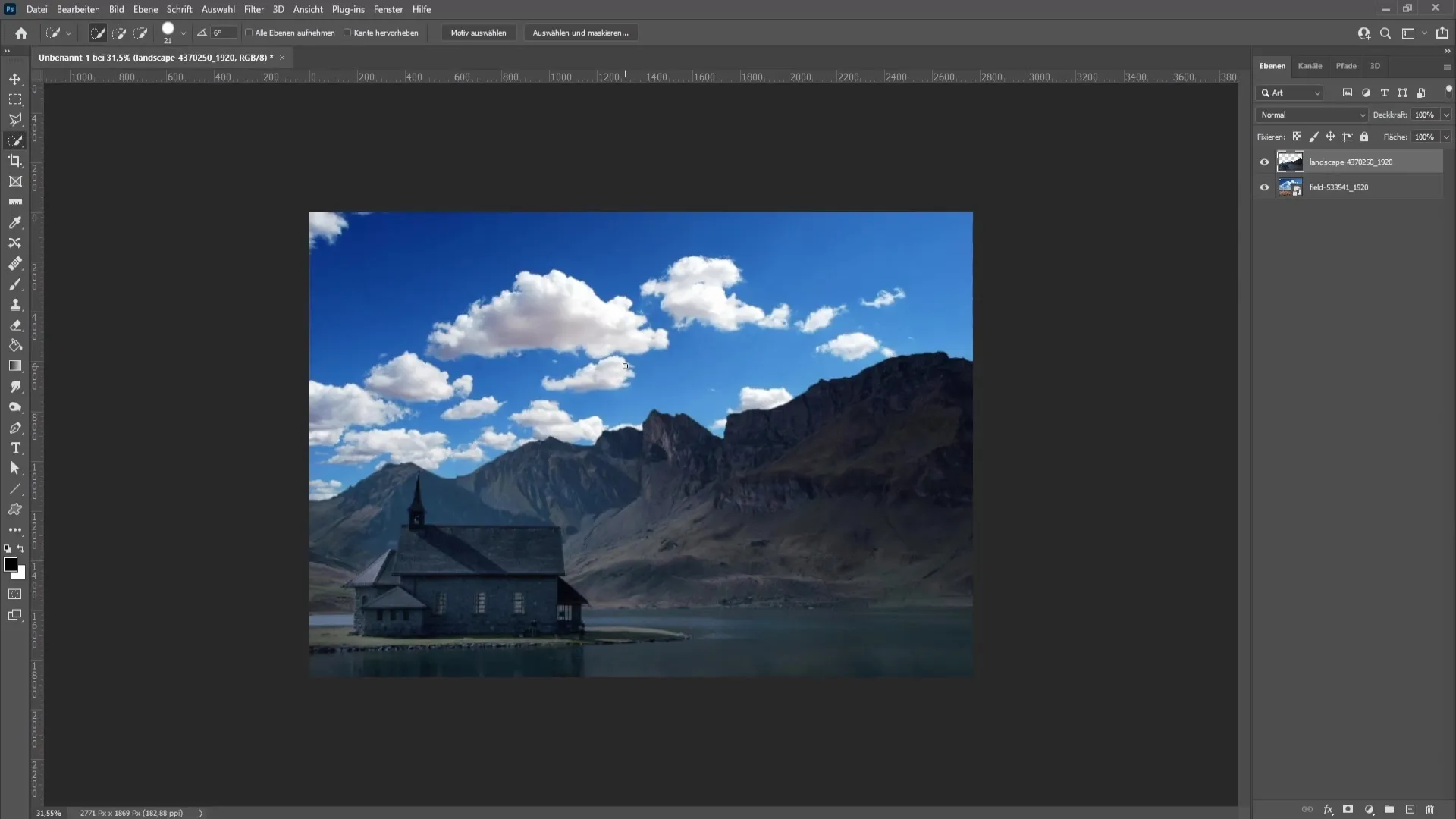This screenshot has height=819, width=1456.
Task: Click the Home icon in options bar
Action: point(21,33)
